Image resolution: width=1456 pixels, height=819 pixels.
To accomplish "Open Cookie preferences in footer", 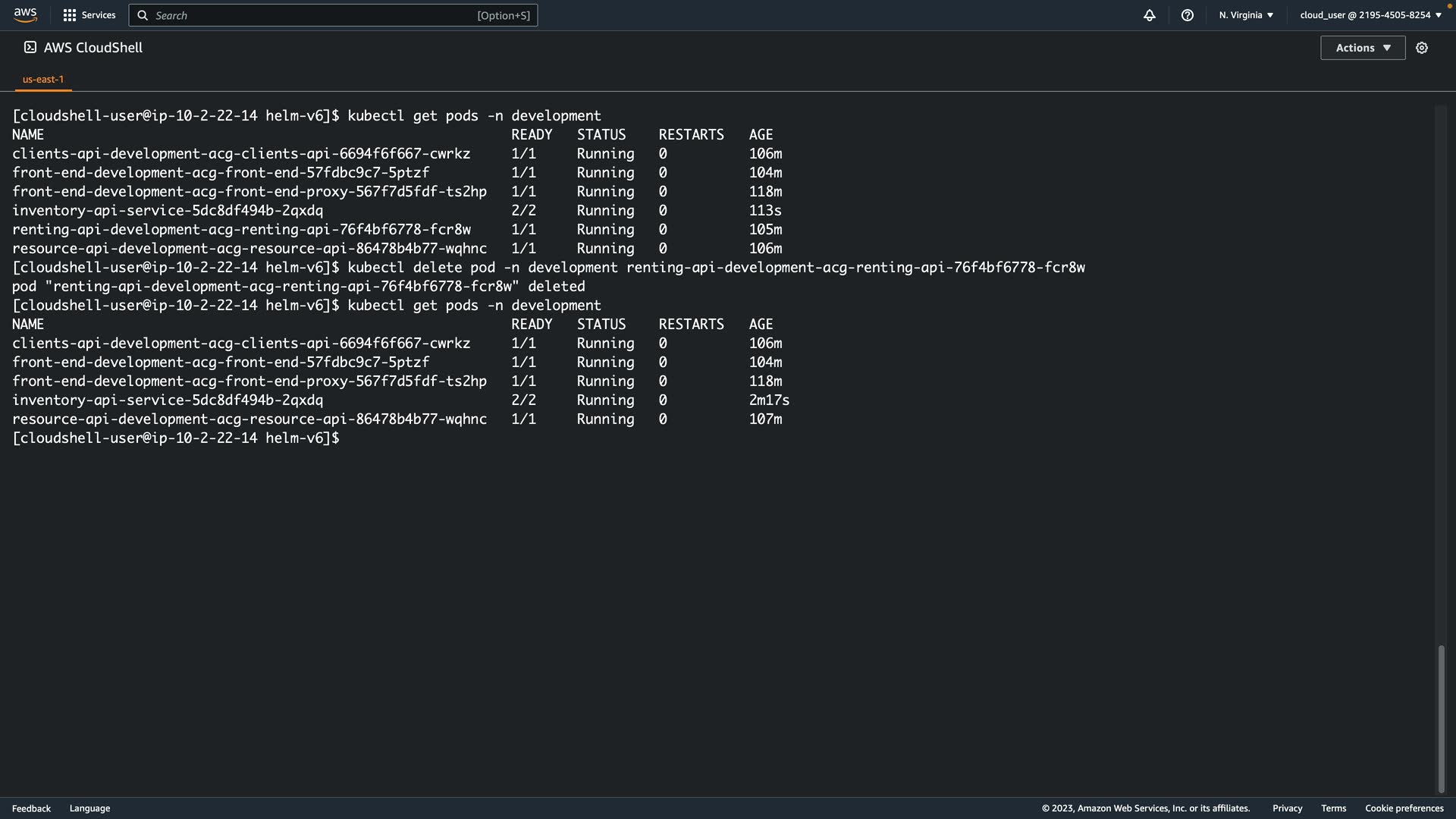I will 1404,808.
